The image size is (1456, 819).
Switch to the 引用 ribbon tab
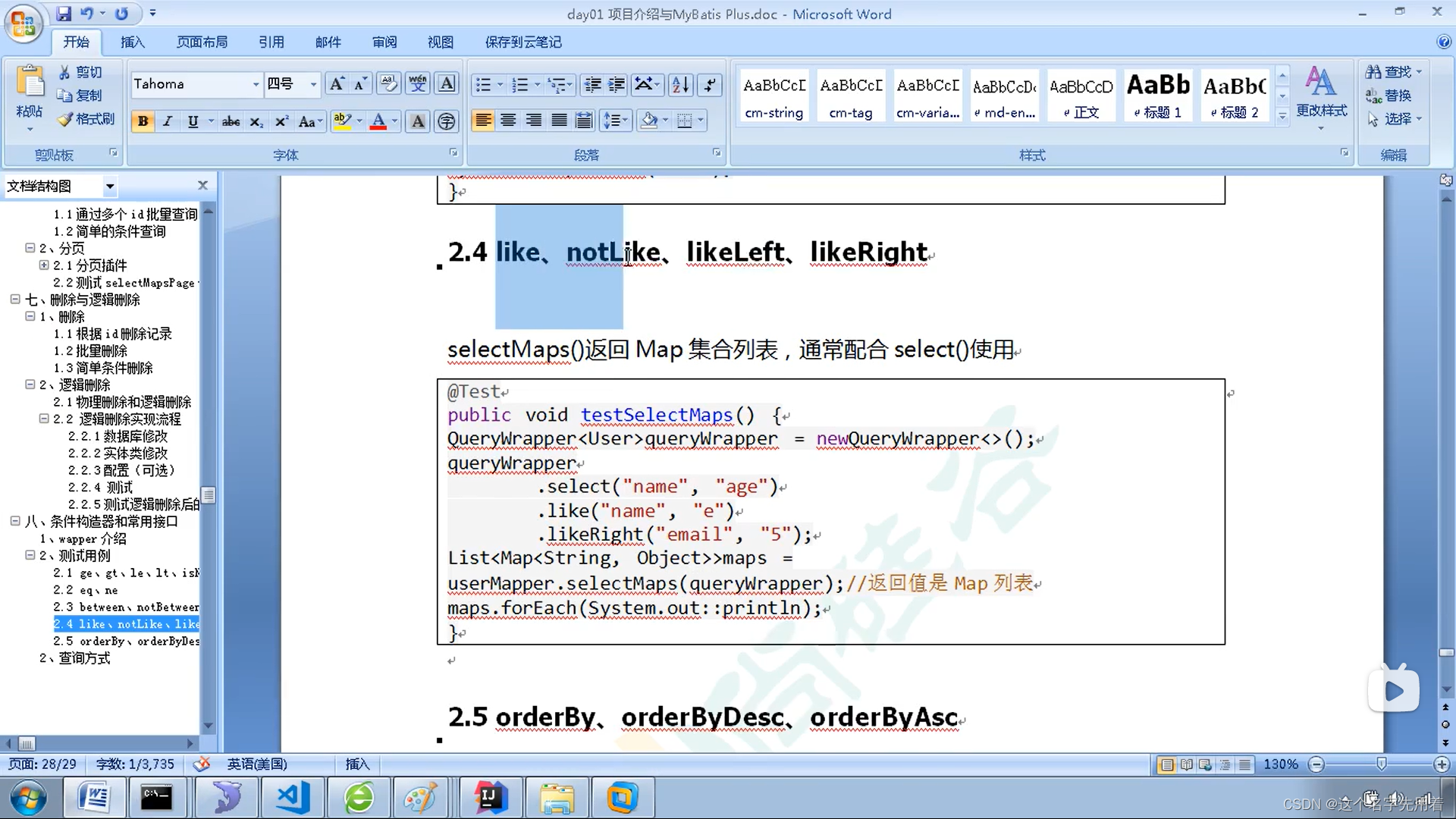point(271,42)
